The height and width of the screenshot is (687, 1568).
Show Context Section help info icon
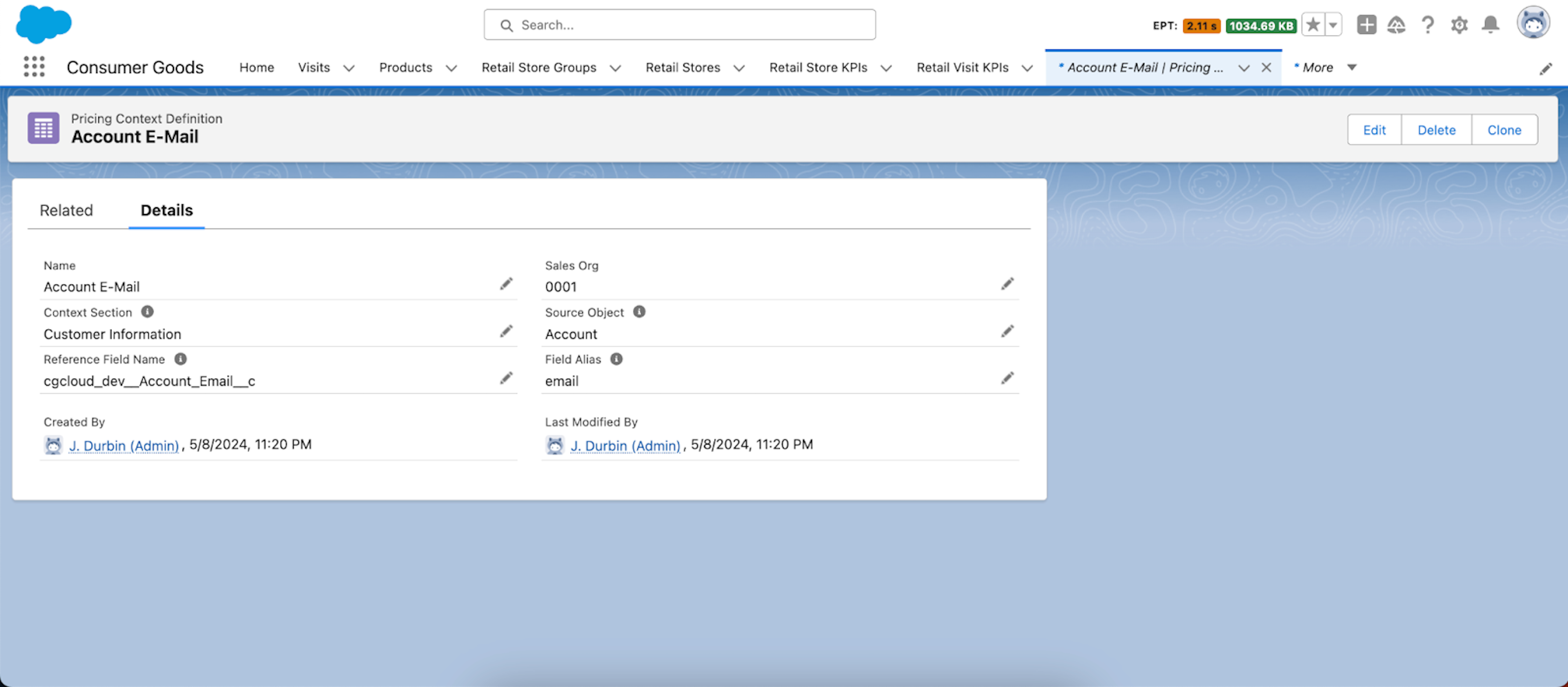coord(147,312)
